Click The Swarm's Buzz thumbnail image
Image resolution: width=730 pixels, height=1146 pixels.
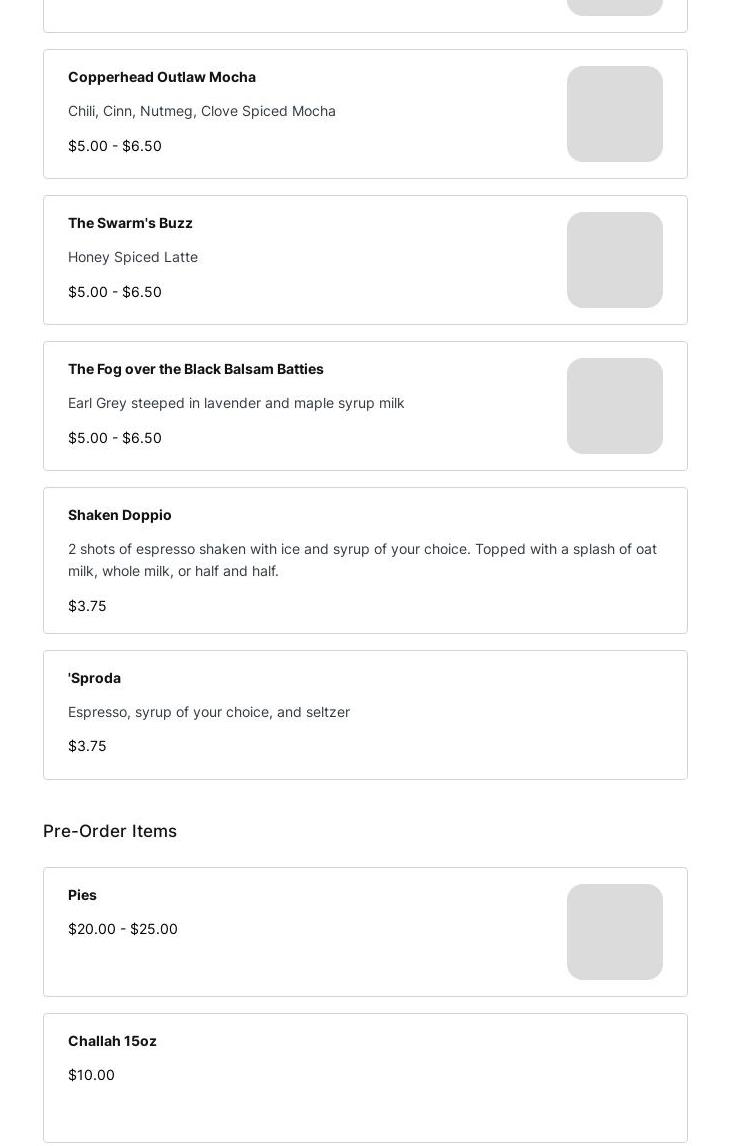614,260
